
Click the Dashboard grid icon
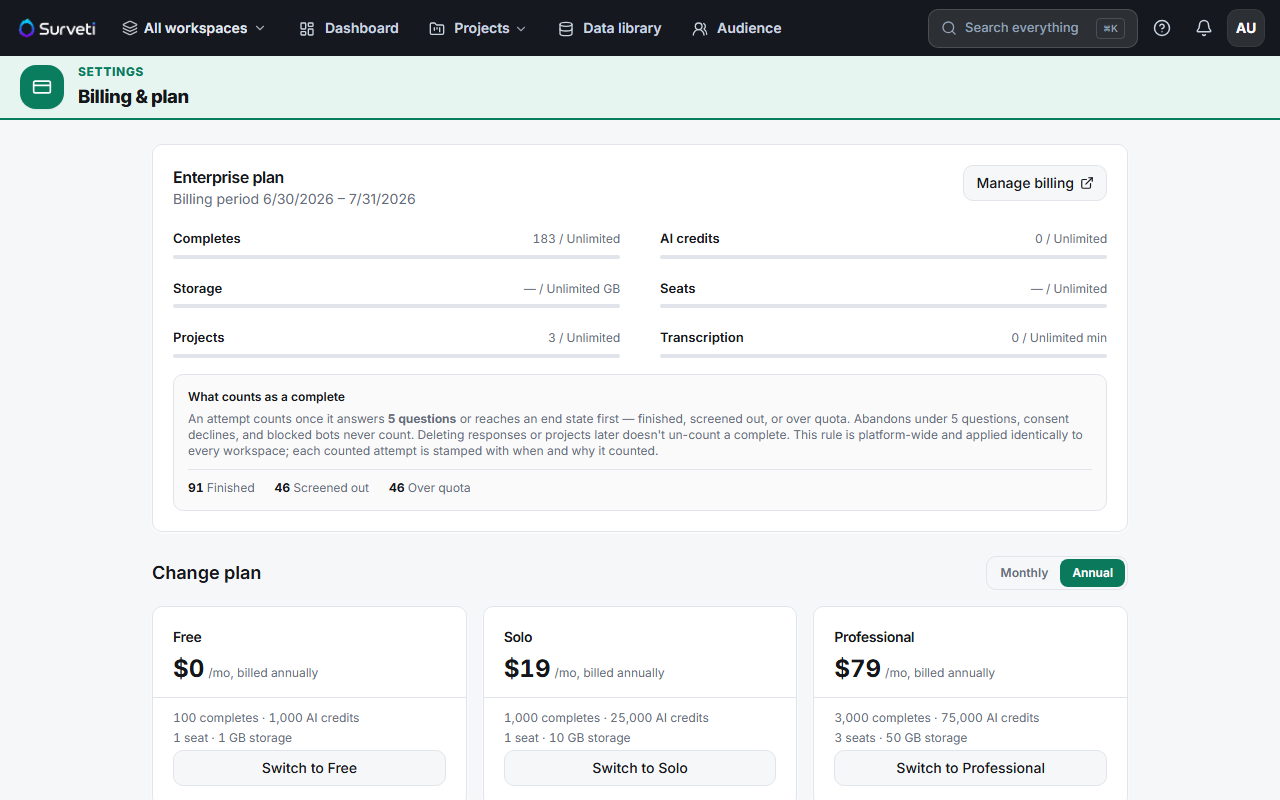tap(307, 28)
